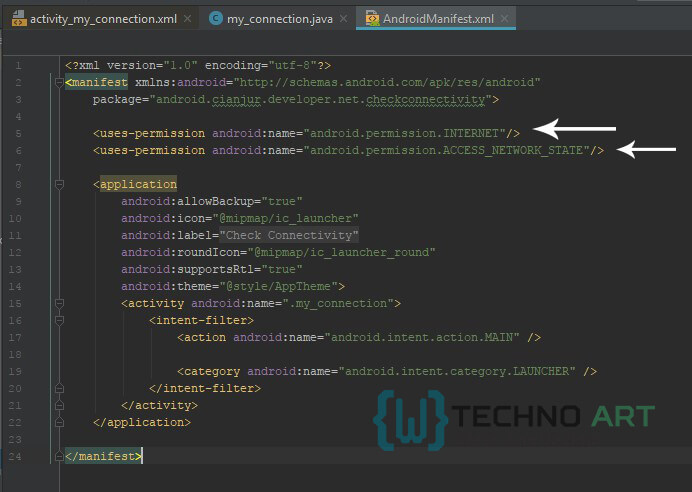Collapse the activity tag fold on line 15
Image resolution: width=692 pixels, height=492 pixels.
[59, 303]
